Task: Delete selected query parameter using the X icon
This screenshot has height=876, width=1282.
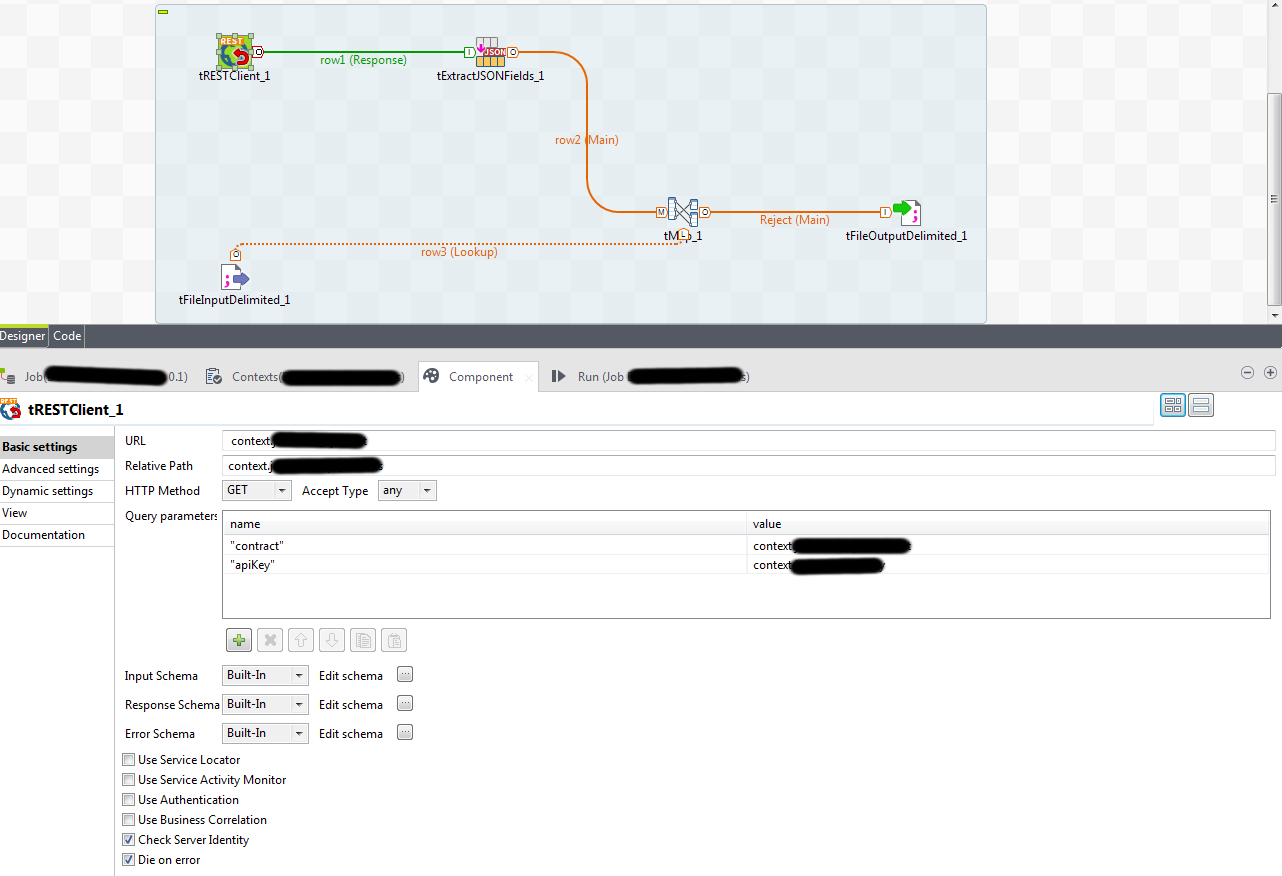Action: pos(269,639)
